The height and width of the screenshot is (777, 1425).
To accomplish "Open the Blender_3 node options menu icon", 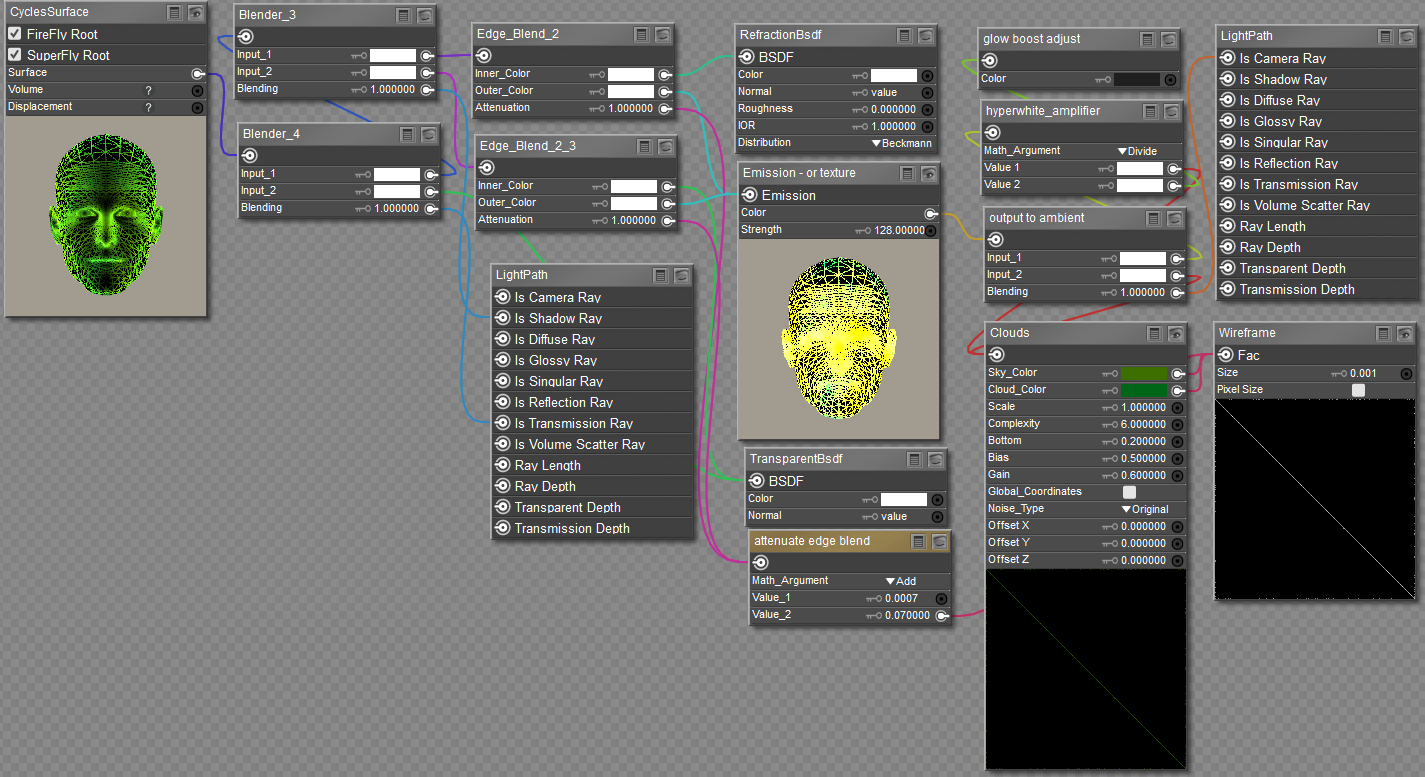I will [403, 15].
